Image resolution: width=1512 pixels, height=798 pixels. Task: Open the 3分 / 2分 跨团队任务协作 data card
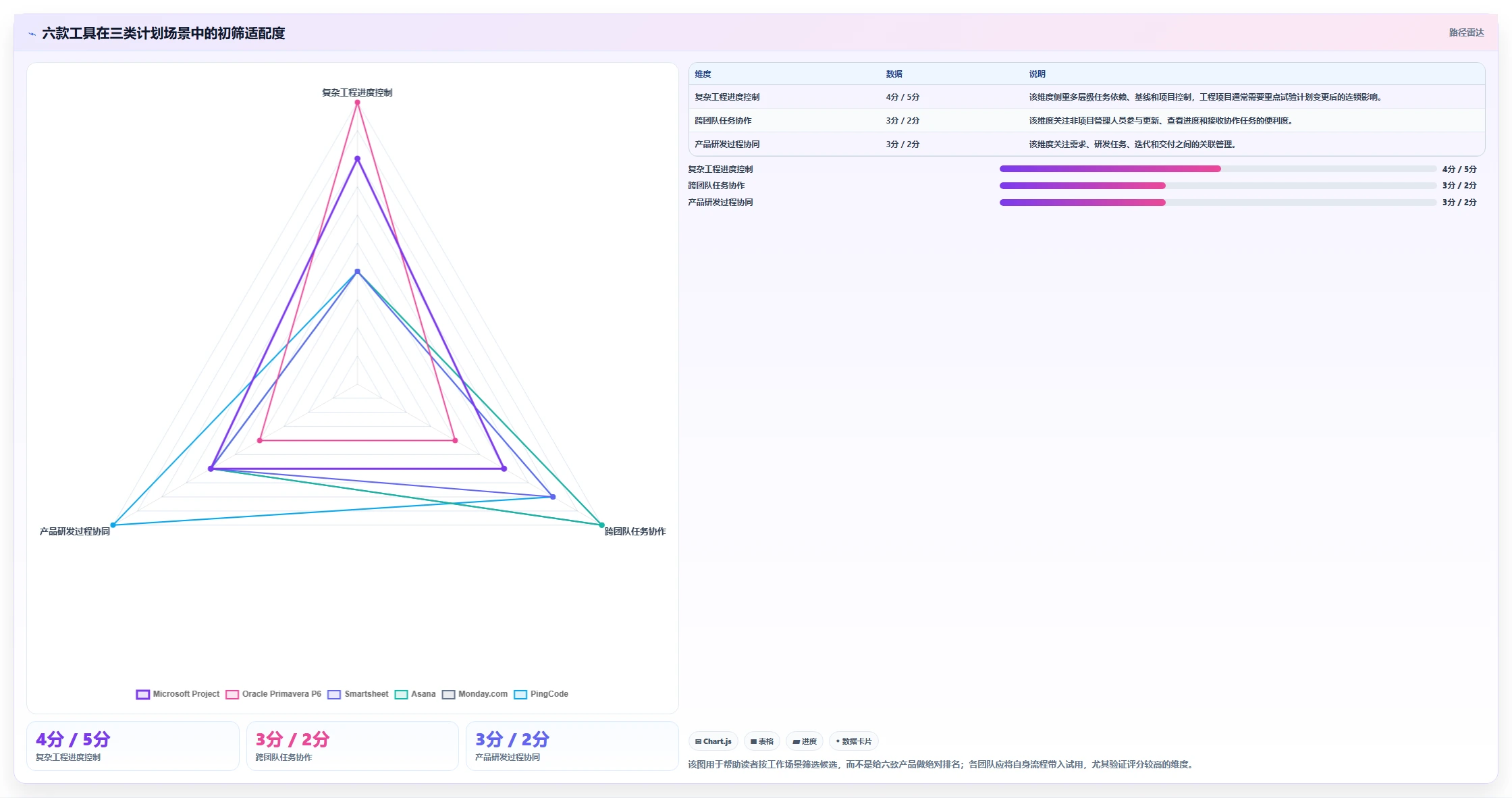click(x=352, y=746)
